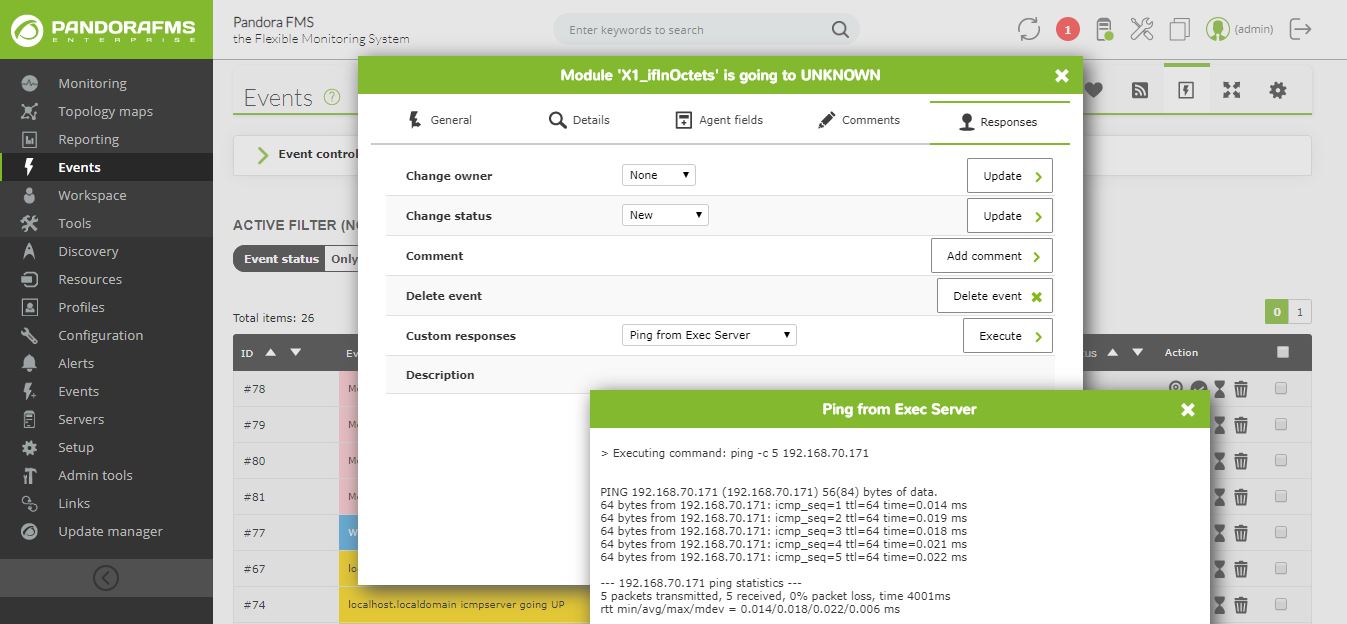Viewport: 1347px width, 624px height.
Task: Delete event #78 using trash icon
Action: (x=1241, y=389)
